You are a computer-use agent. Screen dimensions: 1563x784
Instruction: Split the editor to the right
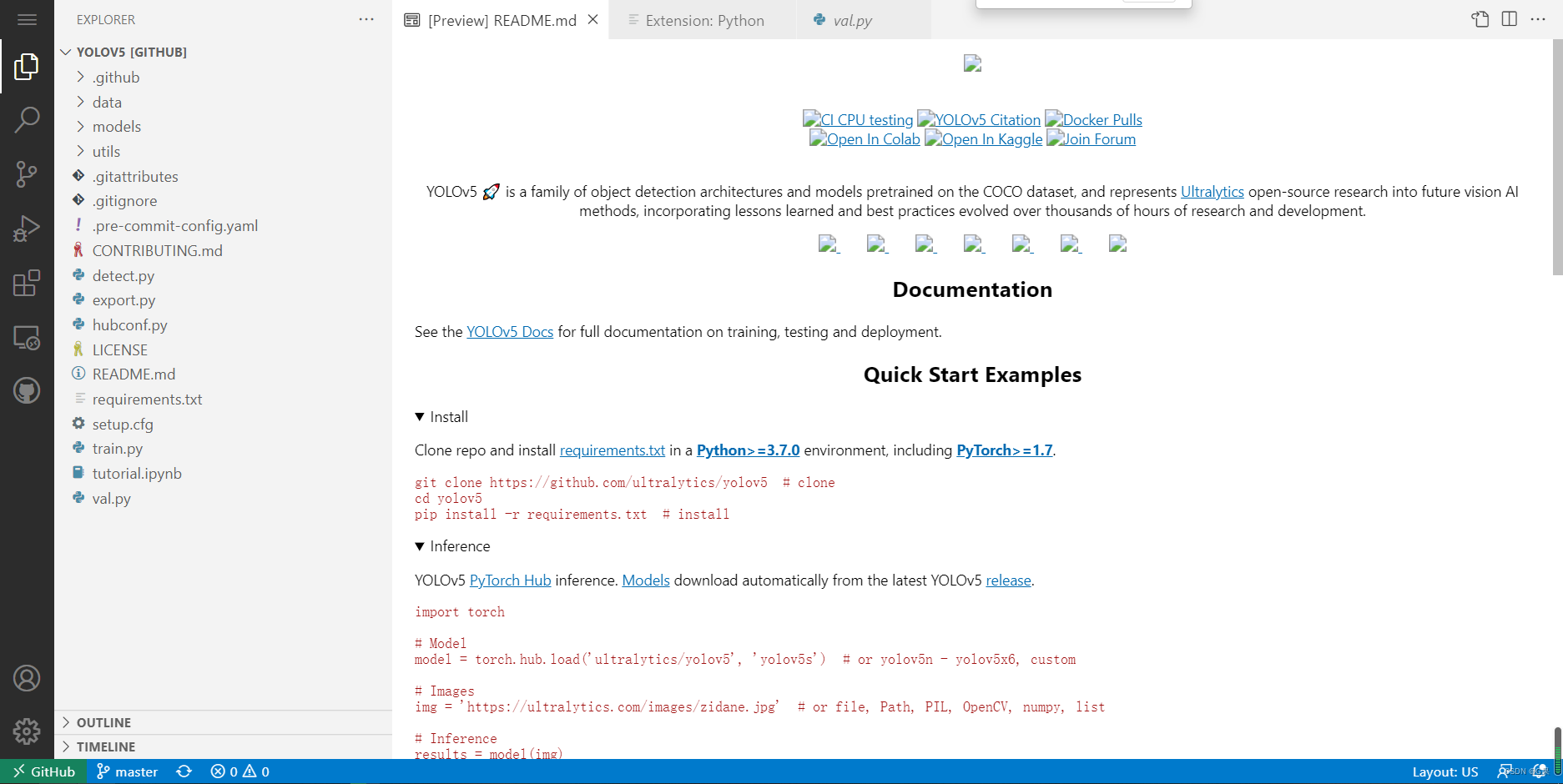coord(1510,19)
